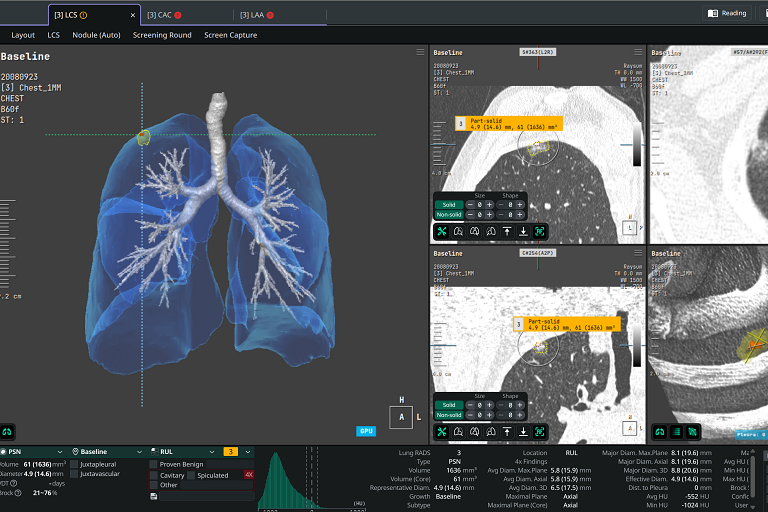Viewport: 768px width, 512px height.
Task: Open the Screening Round menu
Action: click(162, 35)
